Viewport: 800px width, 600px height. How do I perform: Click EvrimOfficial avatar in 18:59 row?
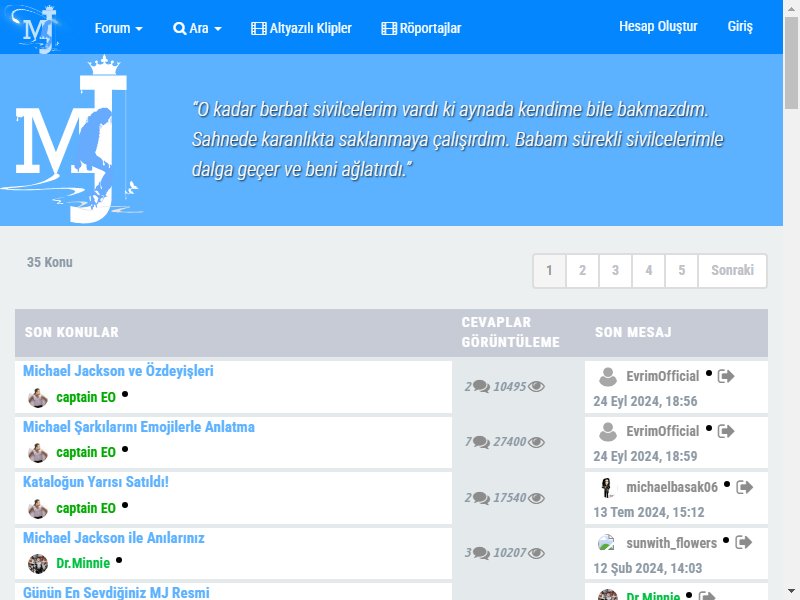(608, 432)
